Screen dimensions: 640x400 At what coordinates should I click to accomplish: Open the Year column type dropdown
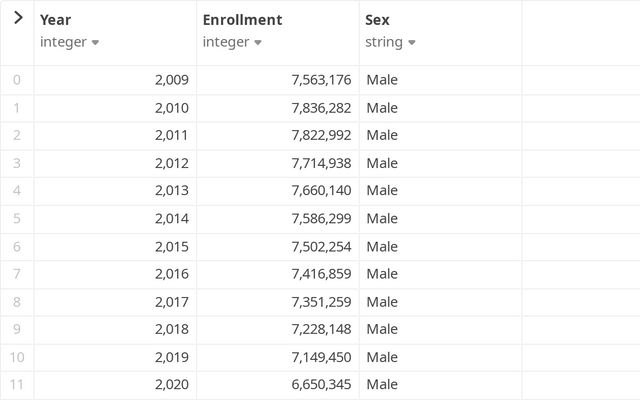point(95,42)
